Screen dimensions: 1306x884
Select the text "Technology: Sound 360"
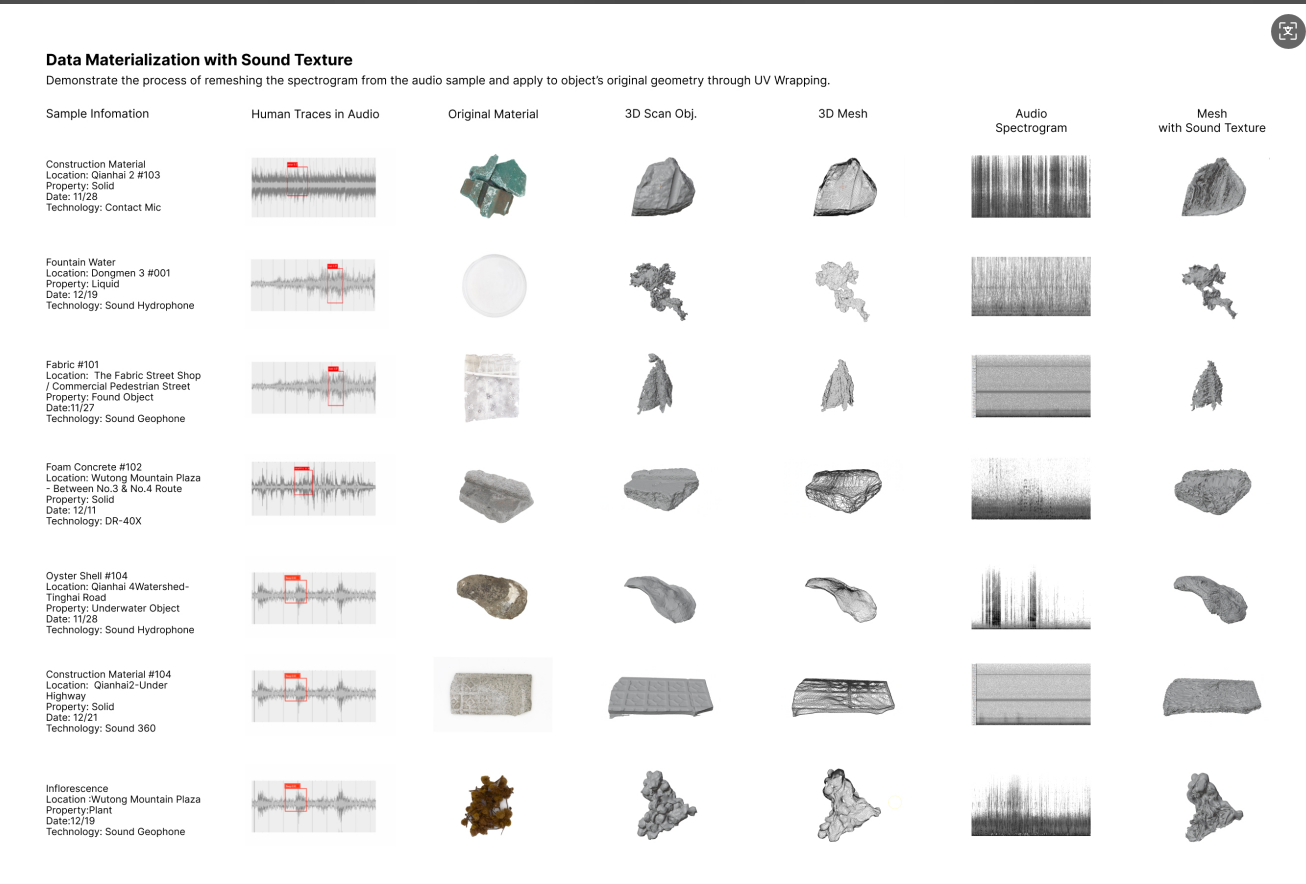(101, 729)
